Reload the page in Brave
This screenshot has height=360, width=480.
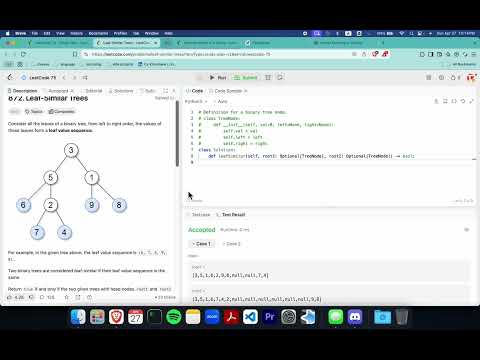point(23,54)
